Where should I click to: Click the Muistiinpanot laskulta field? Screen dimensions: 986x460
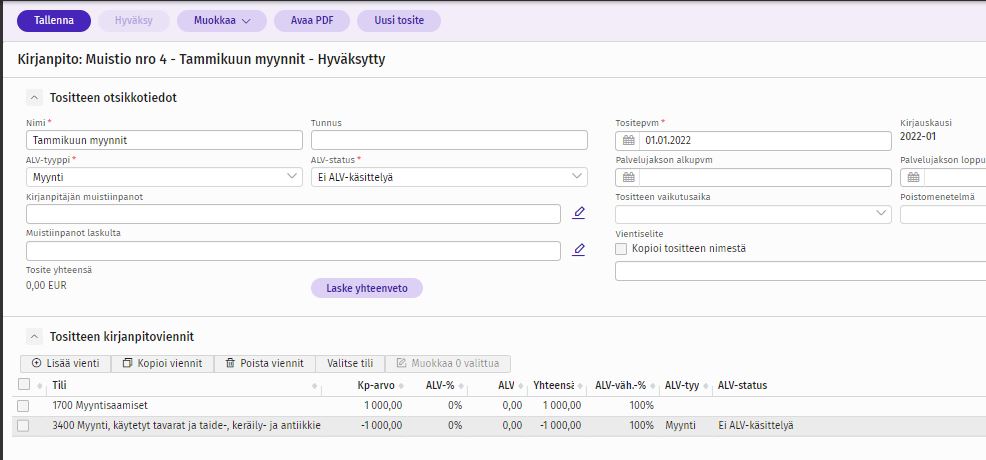[293, 251]
